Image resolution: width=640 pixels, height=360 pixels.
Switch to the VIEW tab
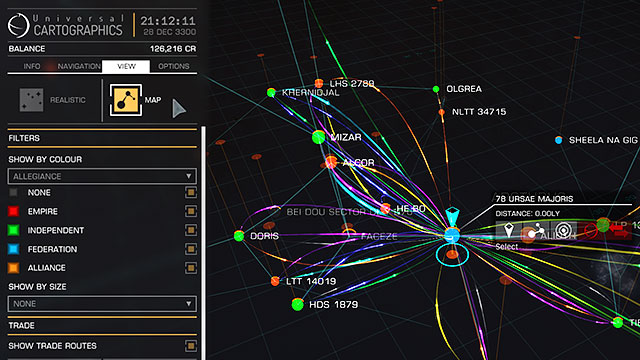coord(126,66)
